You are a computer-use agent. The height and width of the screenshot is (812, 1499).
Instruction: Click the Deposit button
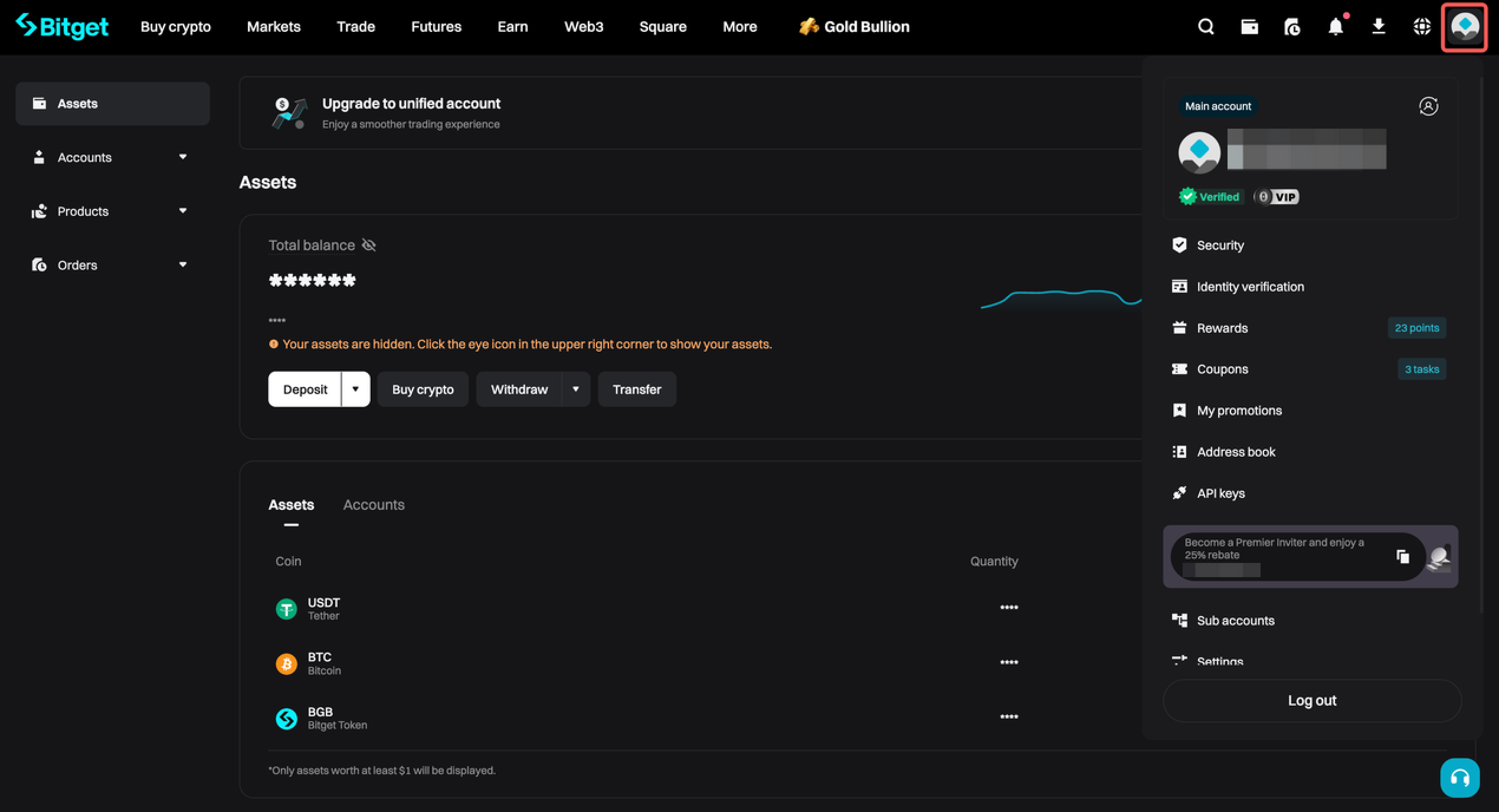coord(305,389)
